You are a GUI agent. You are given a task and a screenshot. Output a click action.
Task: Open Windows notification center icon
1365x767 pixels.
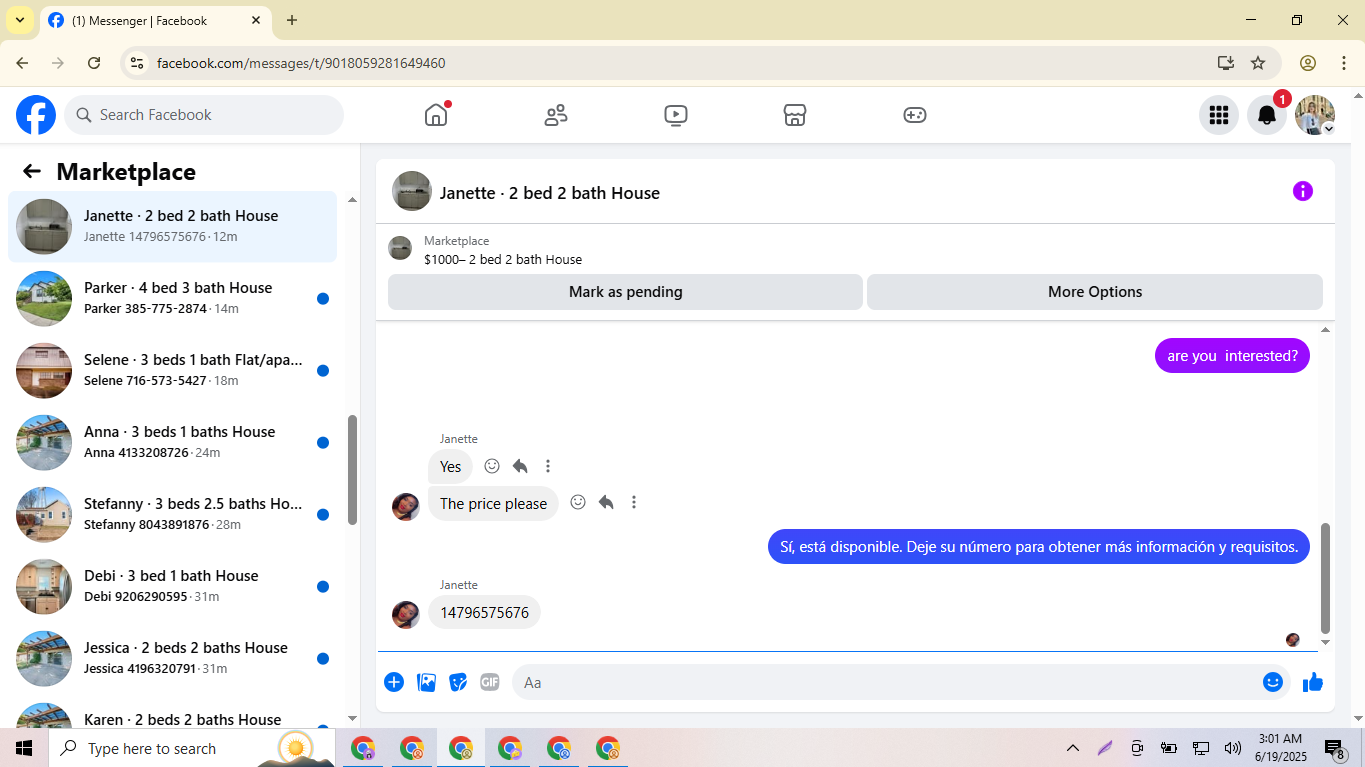point(1335,748)
